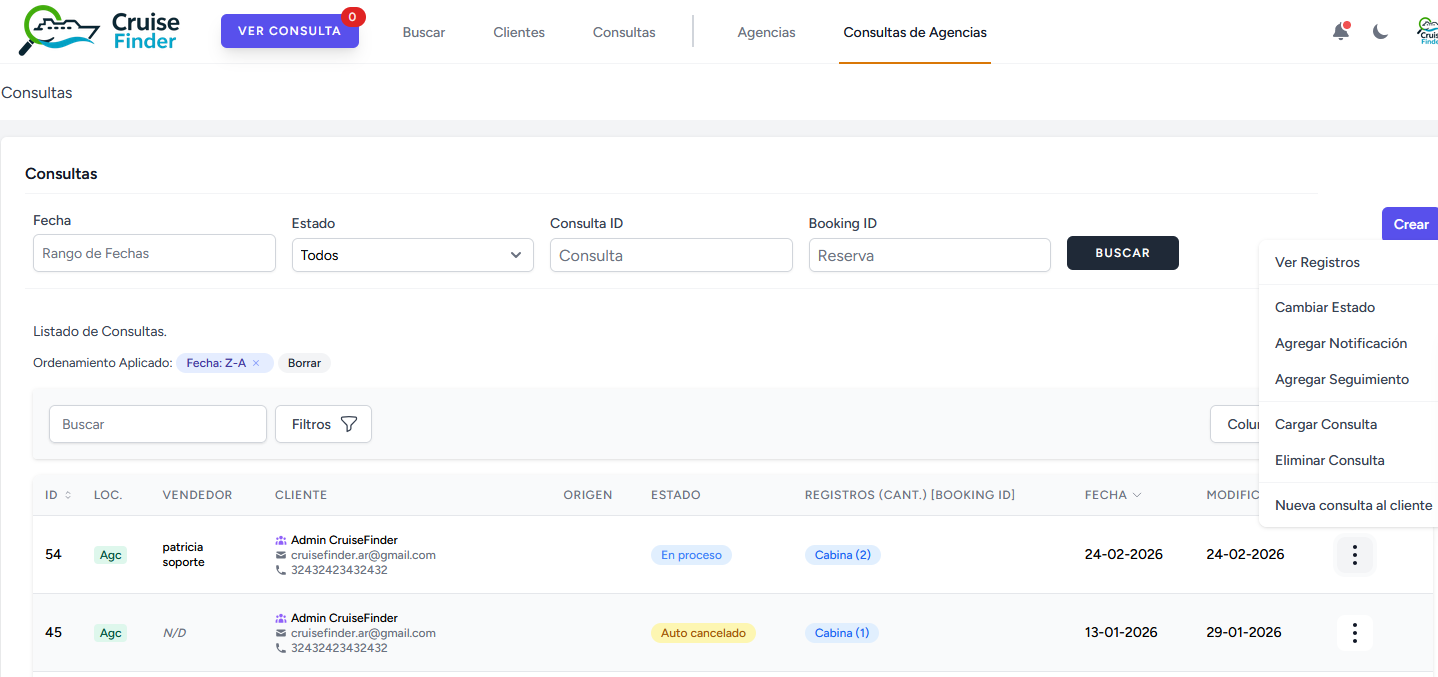This screenshot has width=1438, height=677.
Task: Click the Crear button
Action: pos(1411,223)
